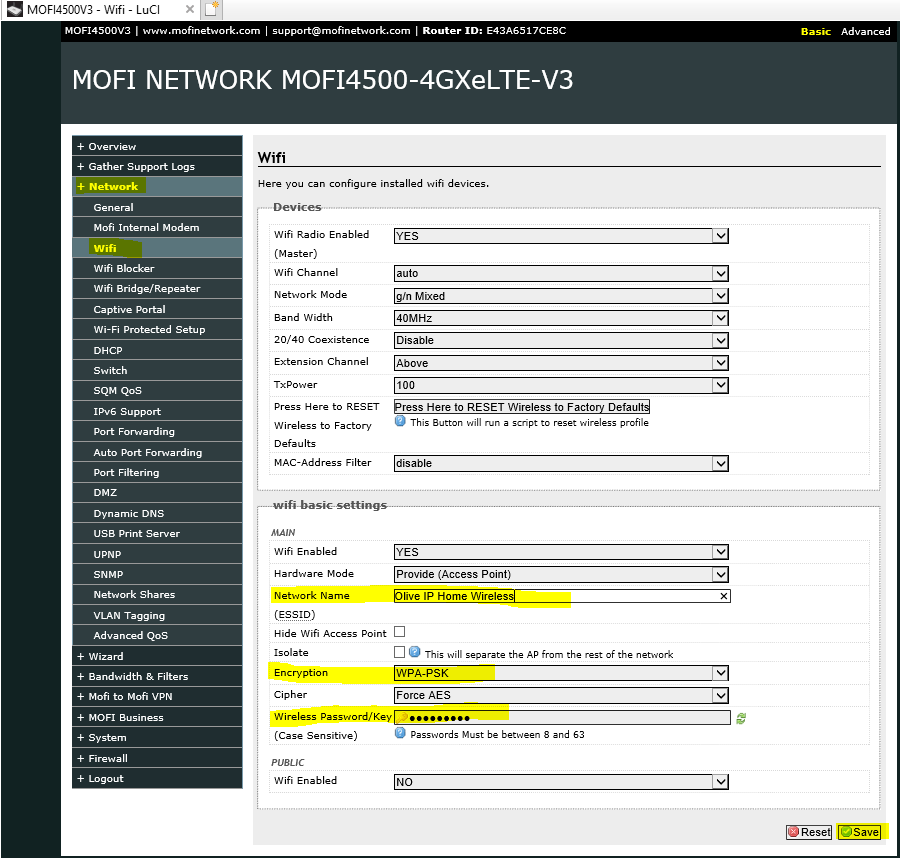The height and width of the screenshot is (858, 900).
Task: Open the Advanced QoS page
Action: pos(157,635)
